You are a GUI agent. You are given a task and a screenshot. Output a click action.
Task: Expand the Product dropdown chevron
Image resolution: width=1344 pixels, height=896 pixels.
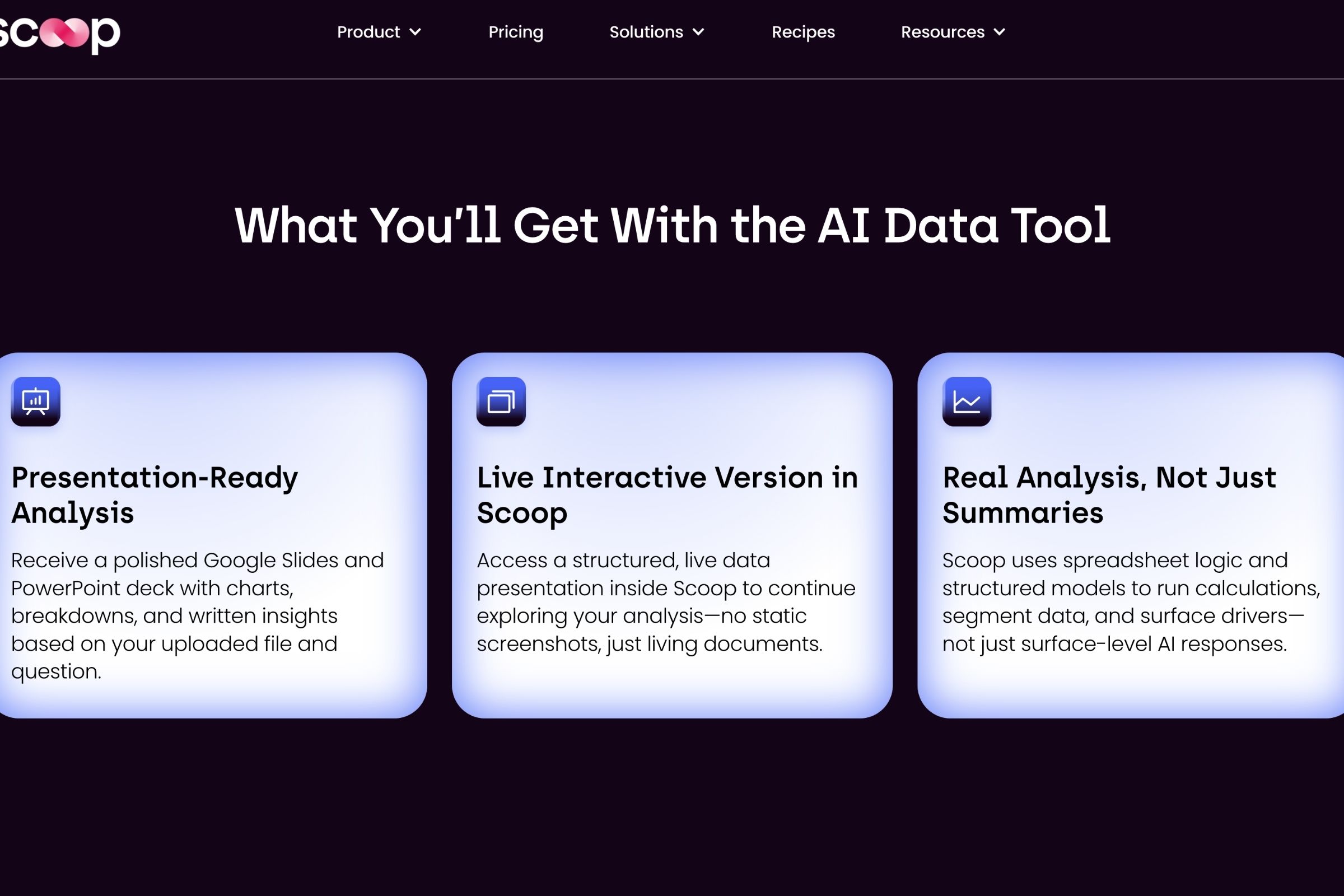point(416,32)
